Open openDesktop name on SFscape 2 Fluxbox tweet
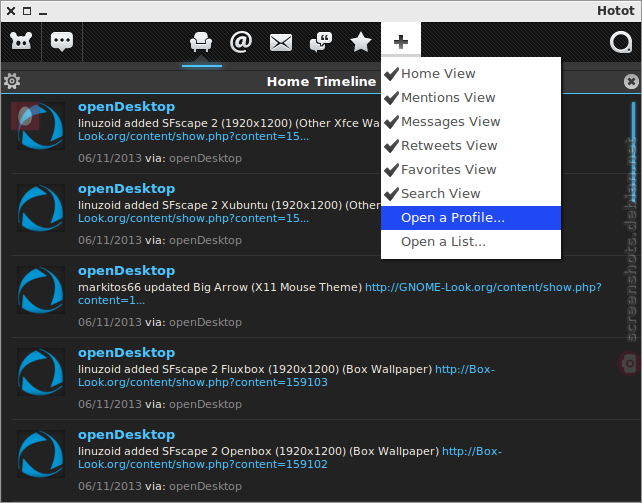 127,352
